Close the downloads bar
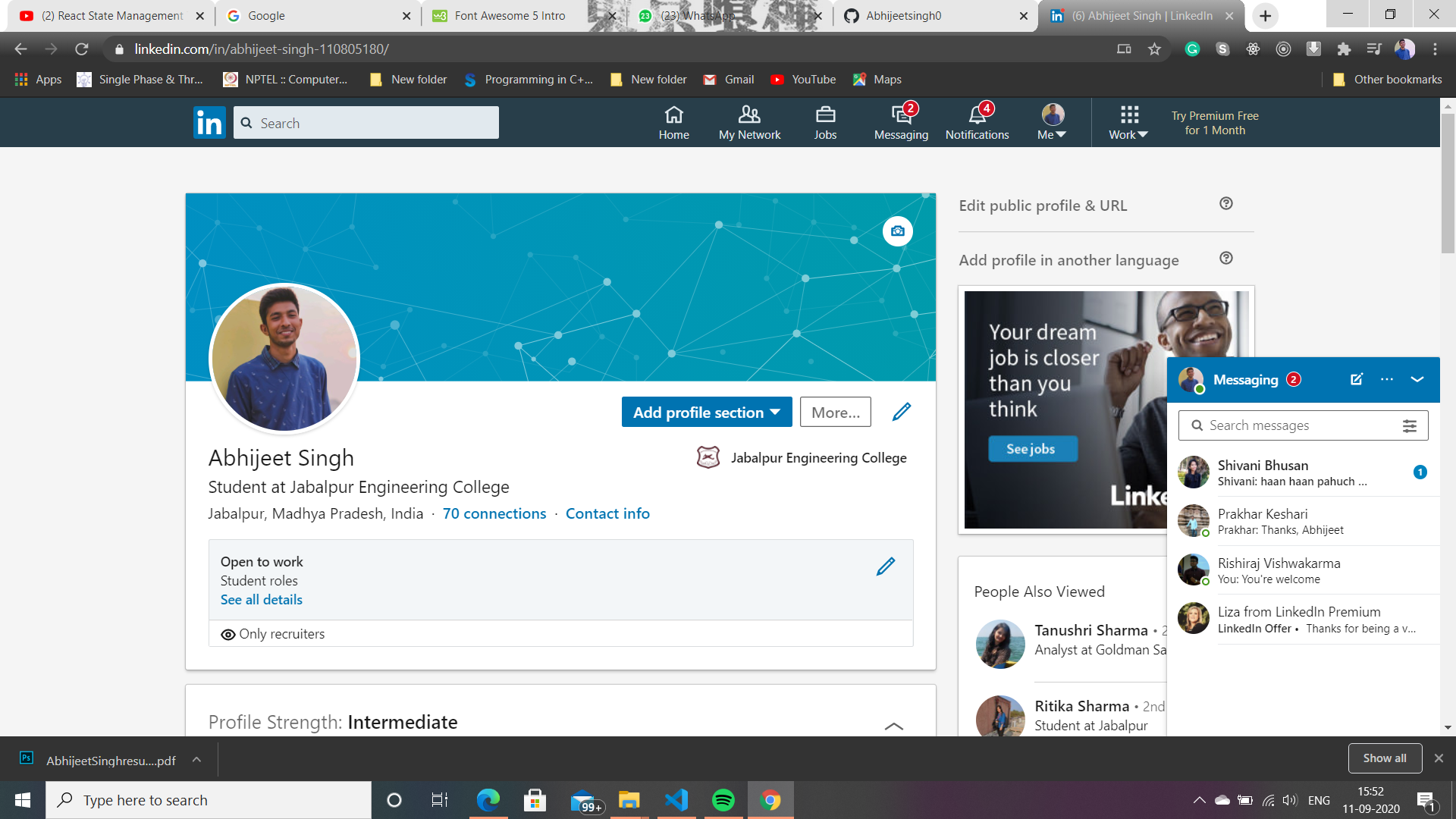This screenshot has width=1456, height=819. pyautogui.click(x=1439, y=758)
